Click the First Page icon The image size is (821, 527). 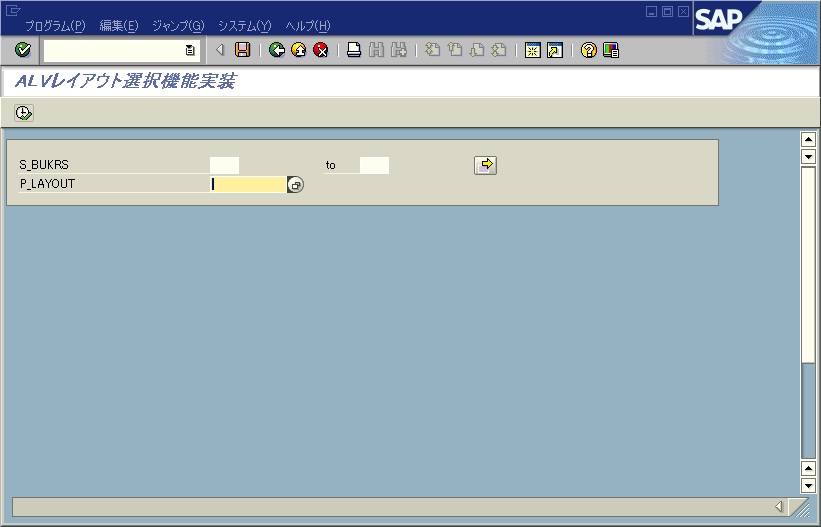(432, 50)
